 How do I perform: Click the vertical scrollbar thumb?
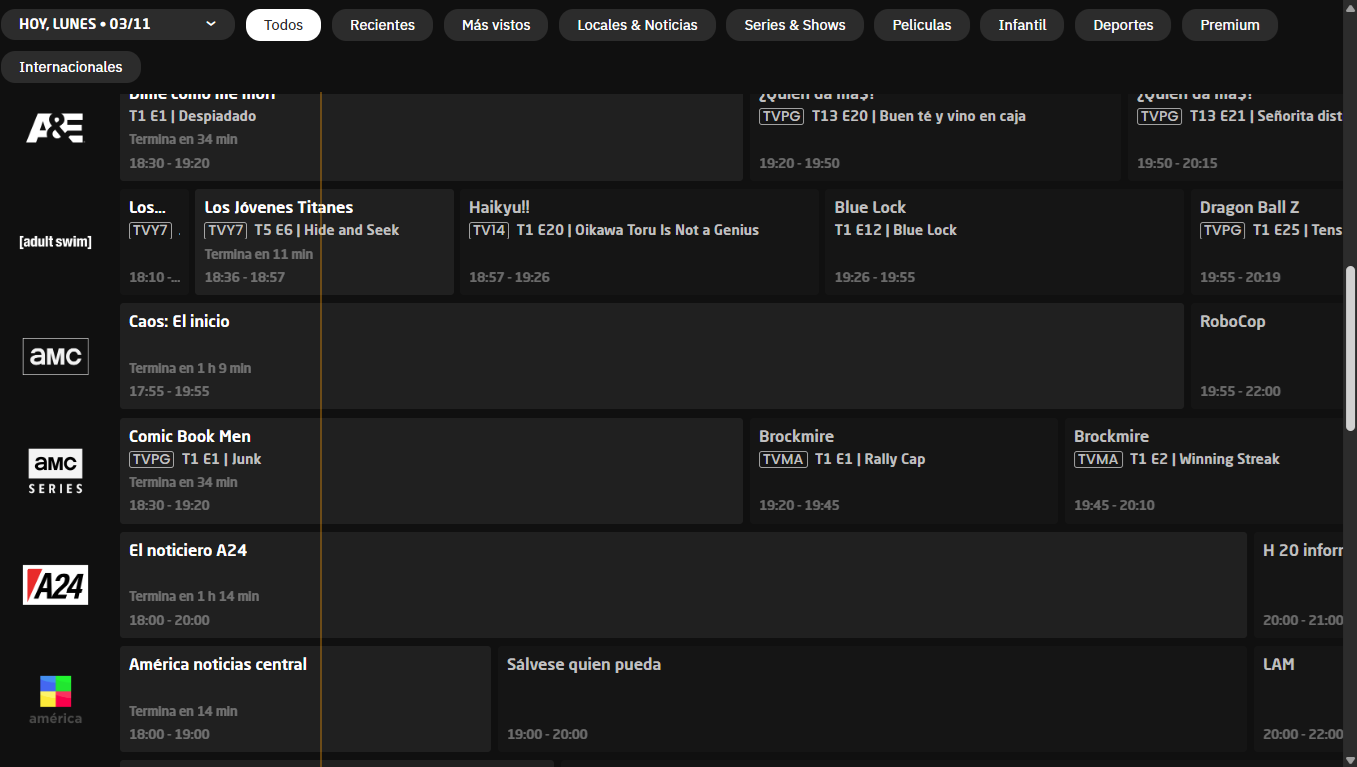(x=1350, y=348)
